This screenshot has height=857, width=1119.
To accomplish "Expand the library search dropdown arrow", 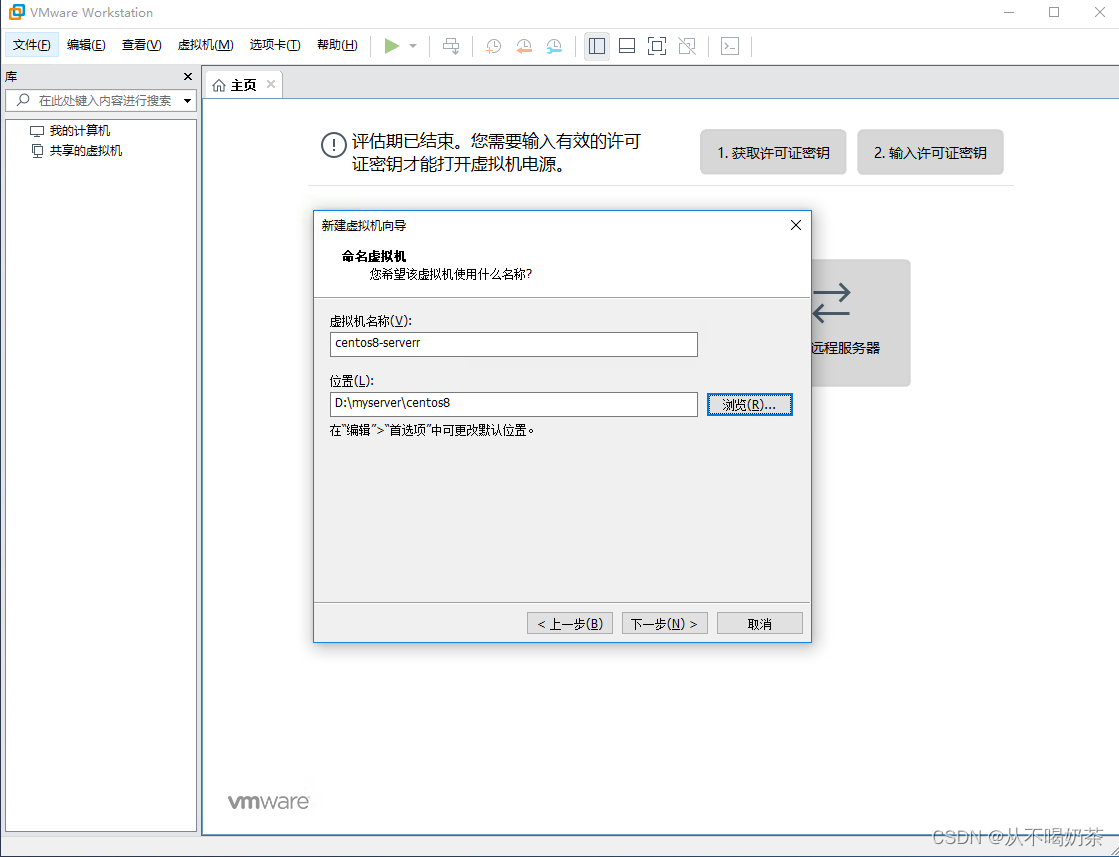I will 188,101.
